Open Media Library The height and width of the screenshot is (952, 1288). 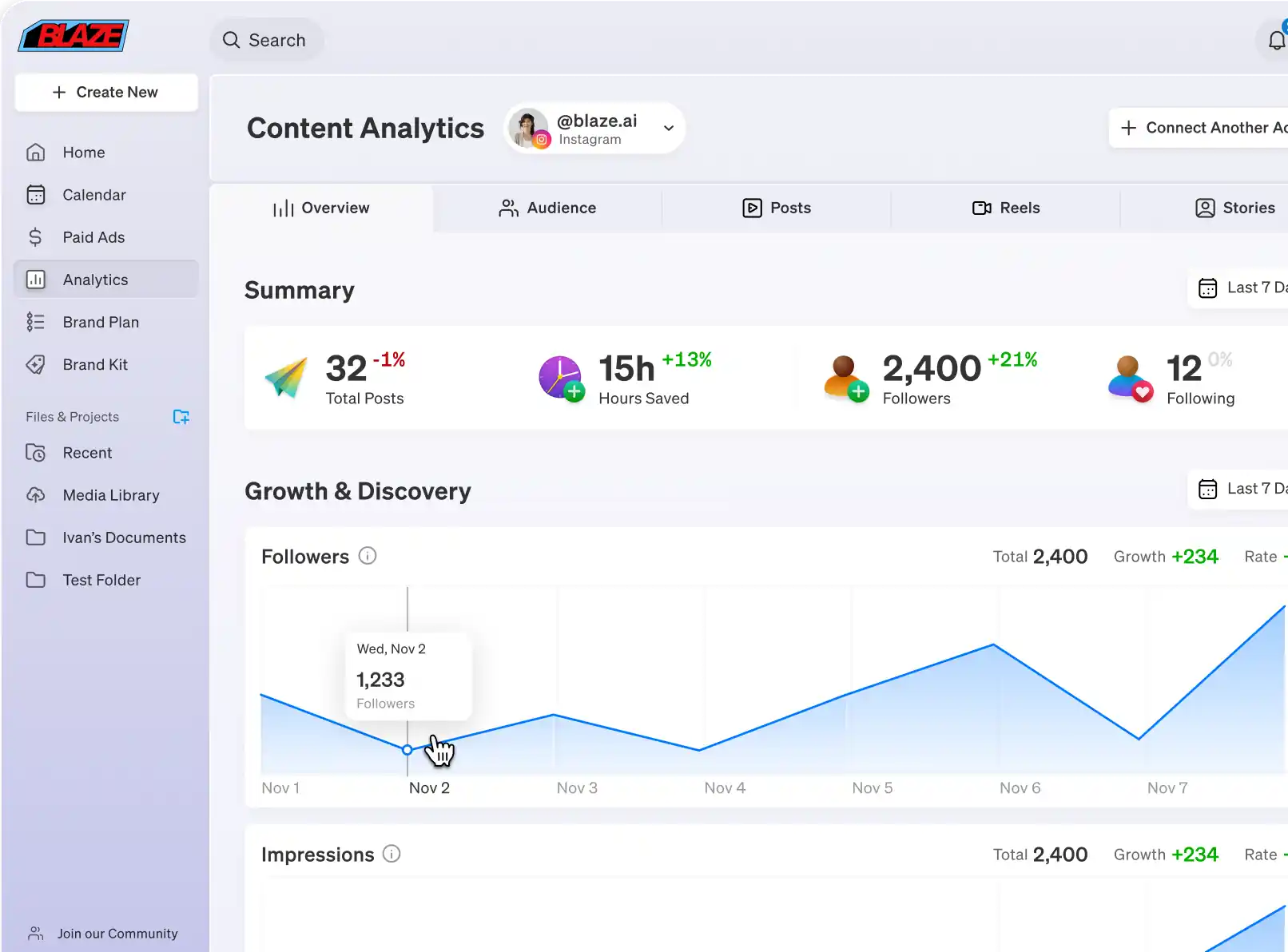106,495
